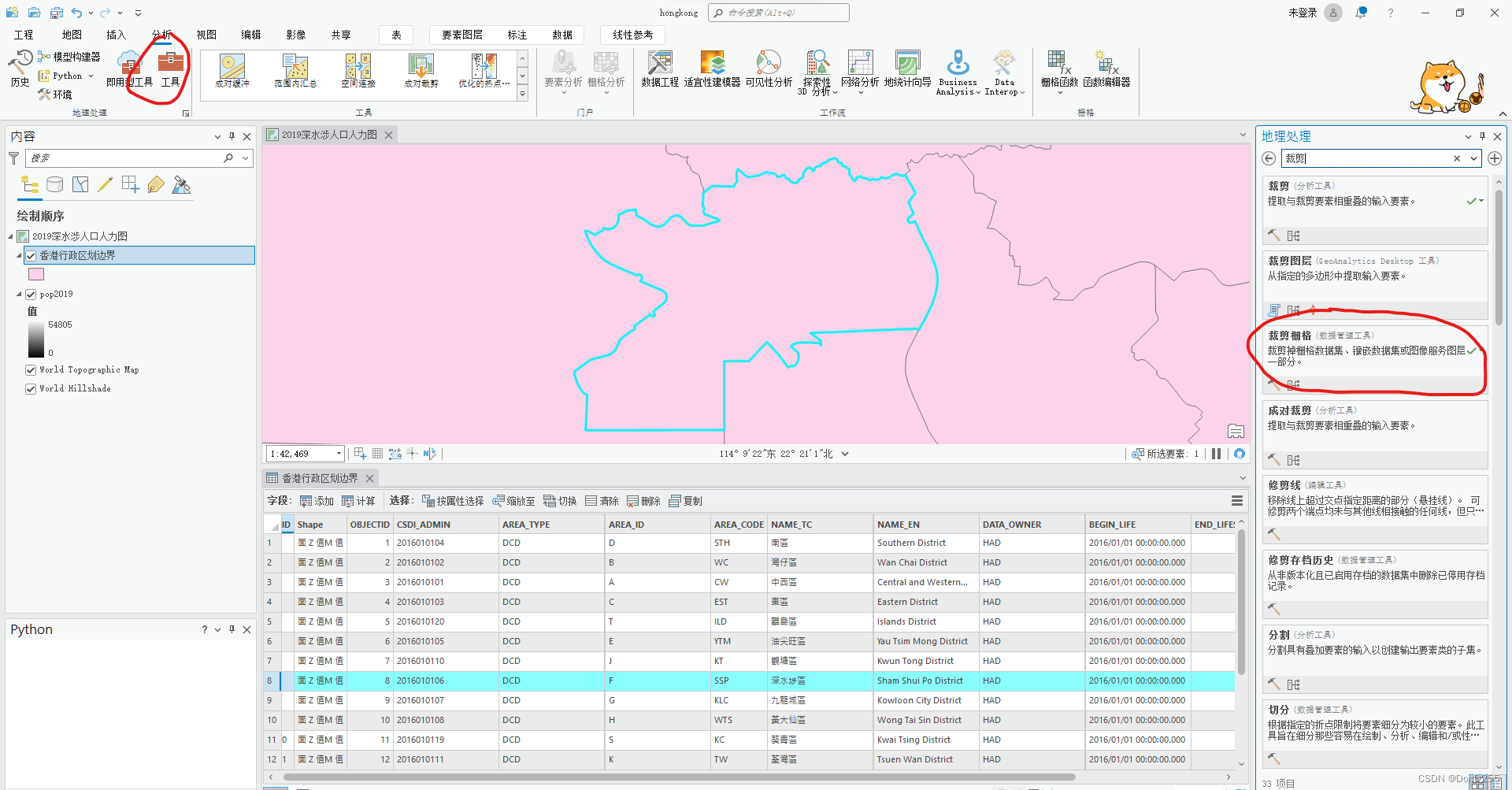Open the 函数编辑器
Image resolution: width=1512 pixels, height=790 pixels.
[1106, 69]
